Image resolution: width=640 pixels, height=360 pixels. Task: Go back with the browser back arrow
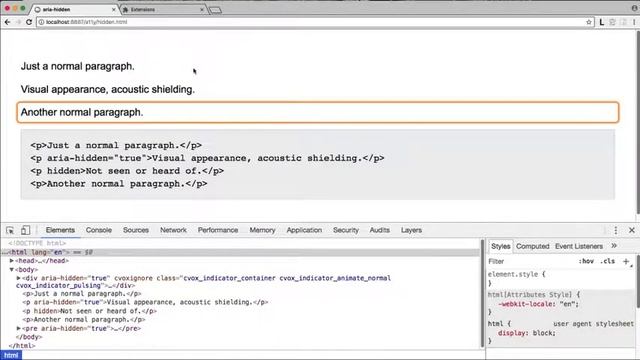point(7,22)
